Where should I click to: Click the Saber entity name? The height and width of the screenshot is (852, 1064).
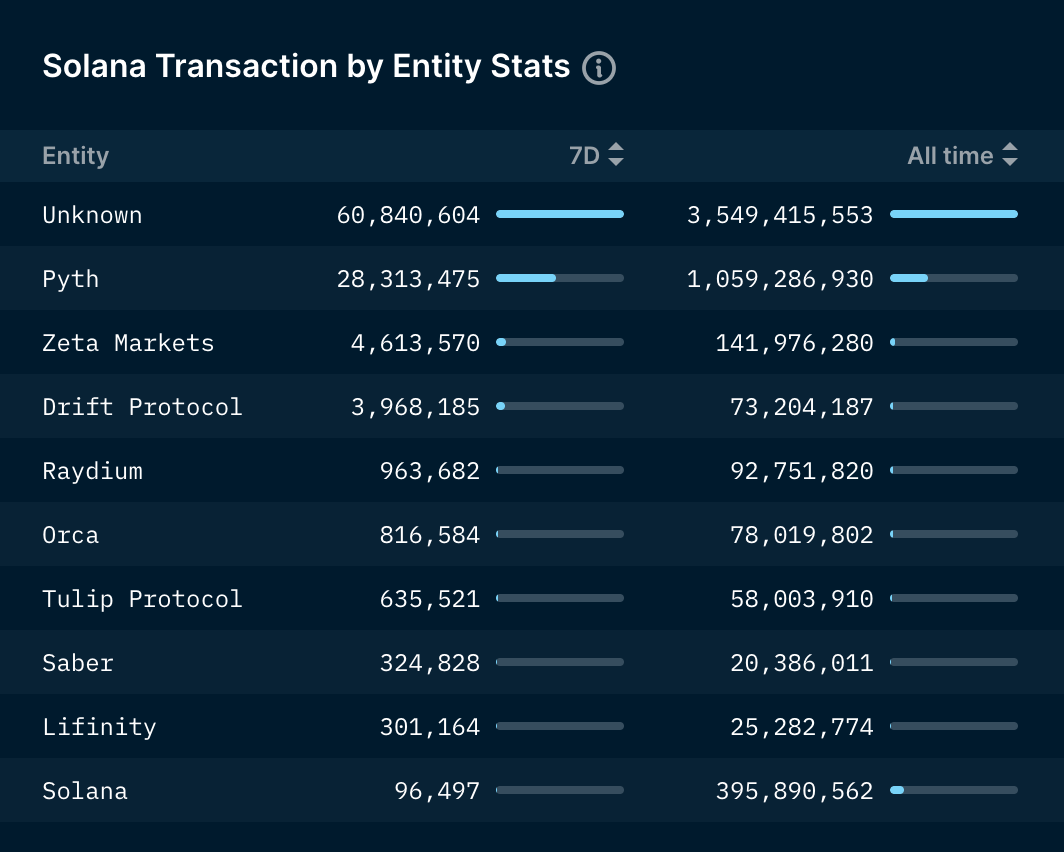(x=78, y=663)
